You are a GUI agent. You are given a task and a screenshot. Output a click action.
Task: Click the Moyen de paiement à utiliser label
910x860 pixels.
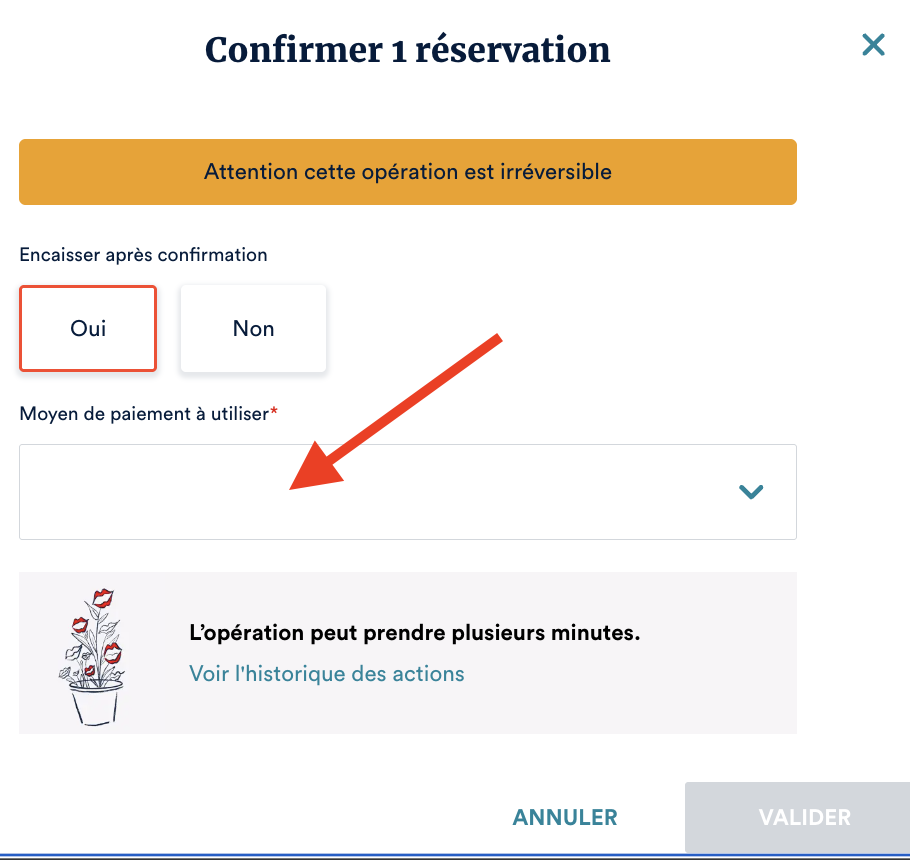pos(144,413)
